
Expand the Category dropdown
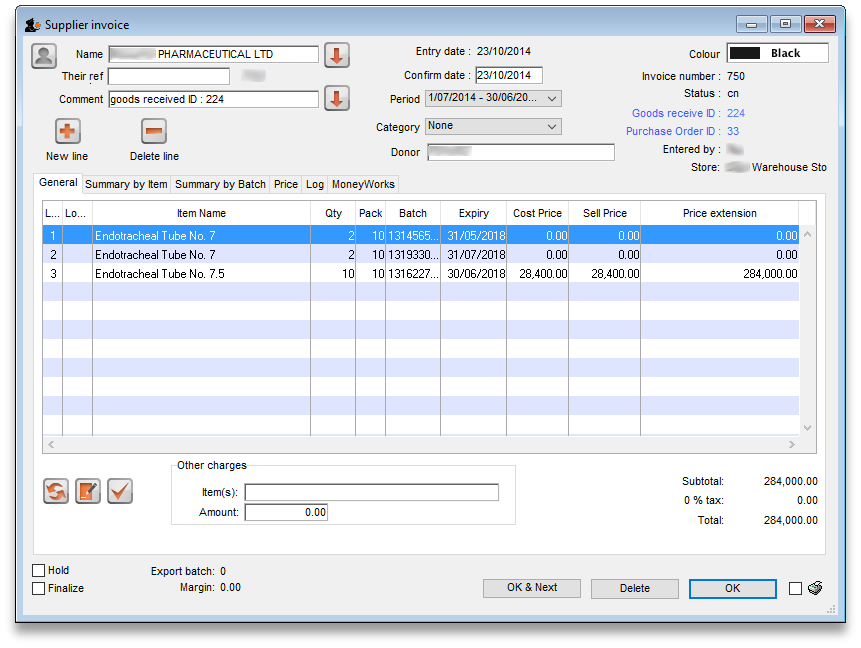point(493,126)
